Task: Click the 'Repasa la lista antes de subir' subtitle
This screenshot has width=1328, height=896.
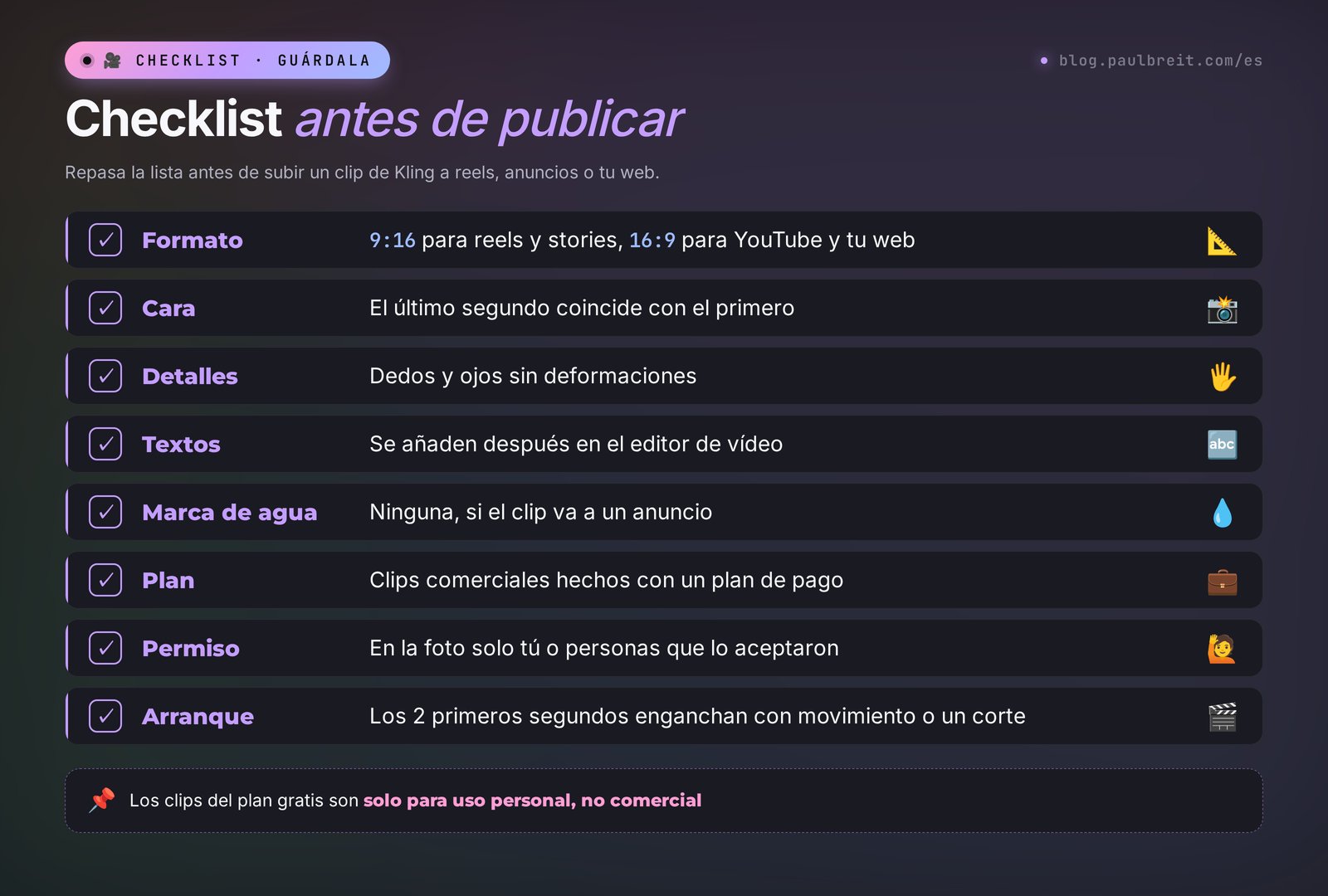Action: pyautogui.click(x=362, y=173)
